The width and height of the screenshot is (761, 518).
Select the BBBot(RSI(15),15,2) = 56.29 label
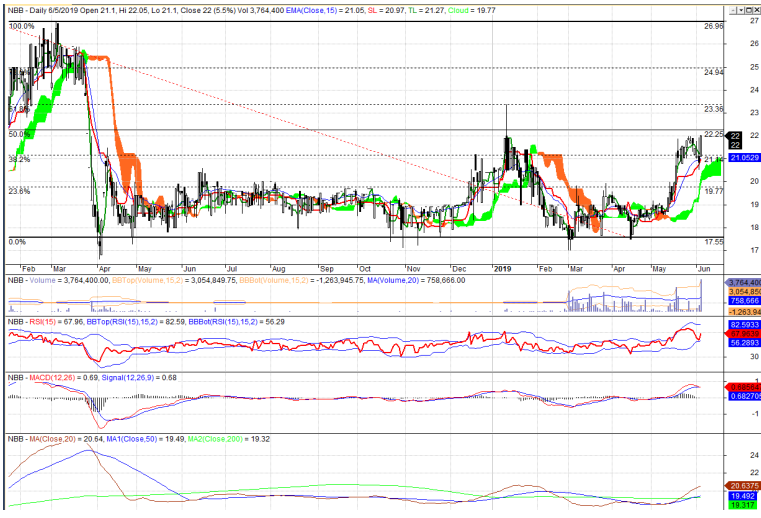pos(236,321)
